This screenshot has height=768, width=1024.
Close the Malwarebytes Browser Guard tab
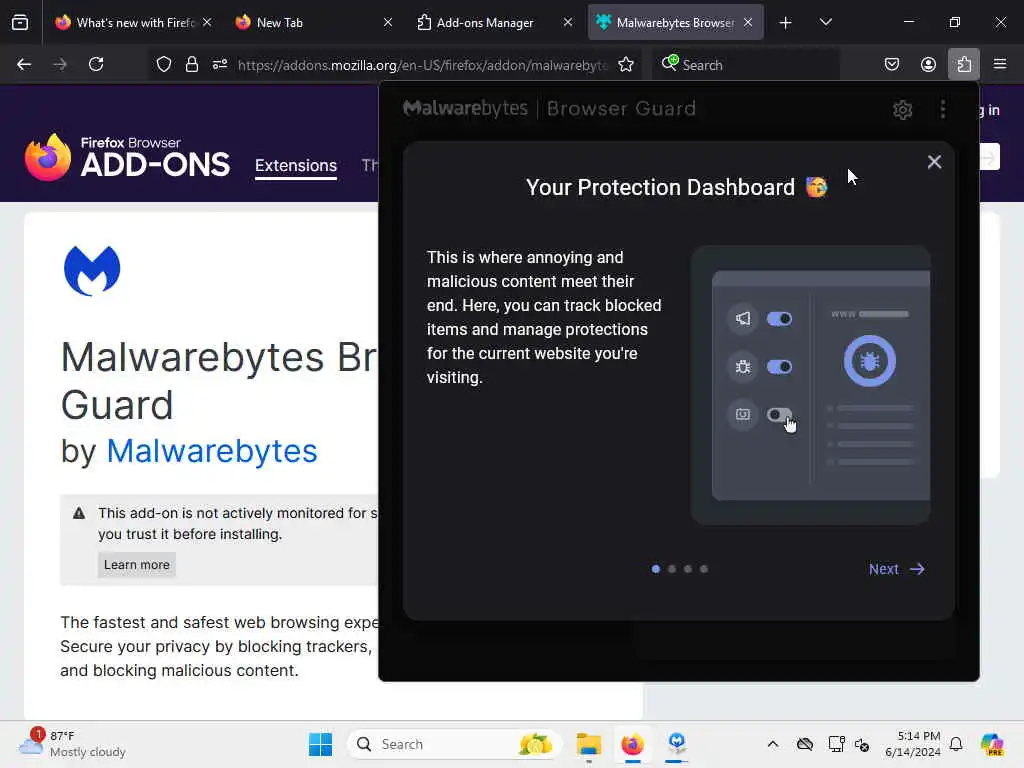pos(748,22)
